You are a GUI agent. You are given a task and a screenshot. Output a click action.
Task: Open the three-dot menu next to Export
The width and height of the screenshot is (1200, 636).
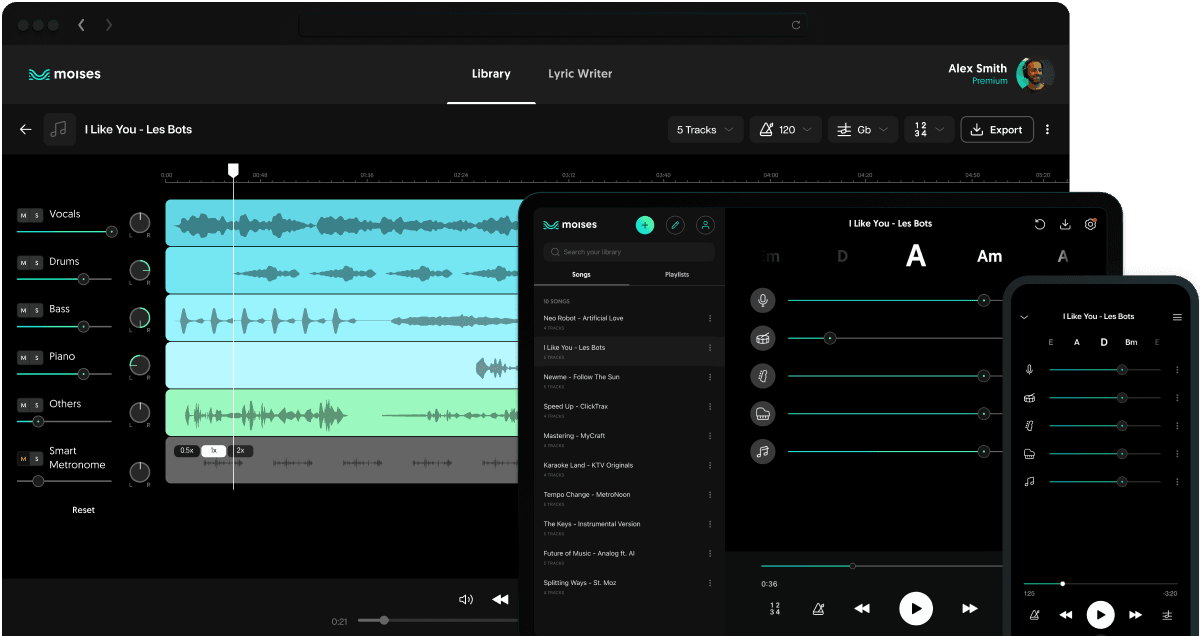click(1047, 130)
